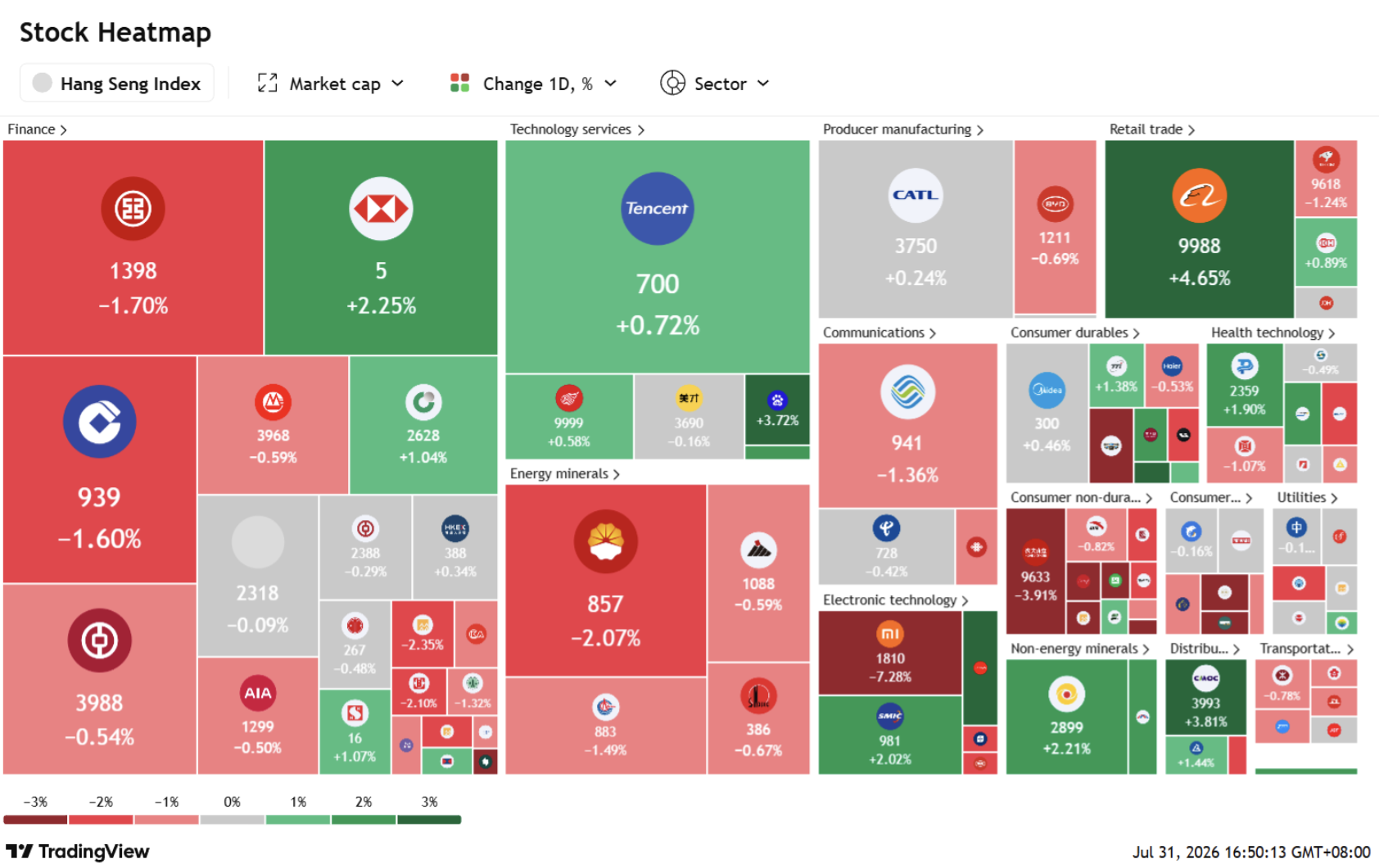This screenshot has width=1379, height=868.
Task: Click the TradingView logo at bottom left
Action: (x=78, y=852)
